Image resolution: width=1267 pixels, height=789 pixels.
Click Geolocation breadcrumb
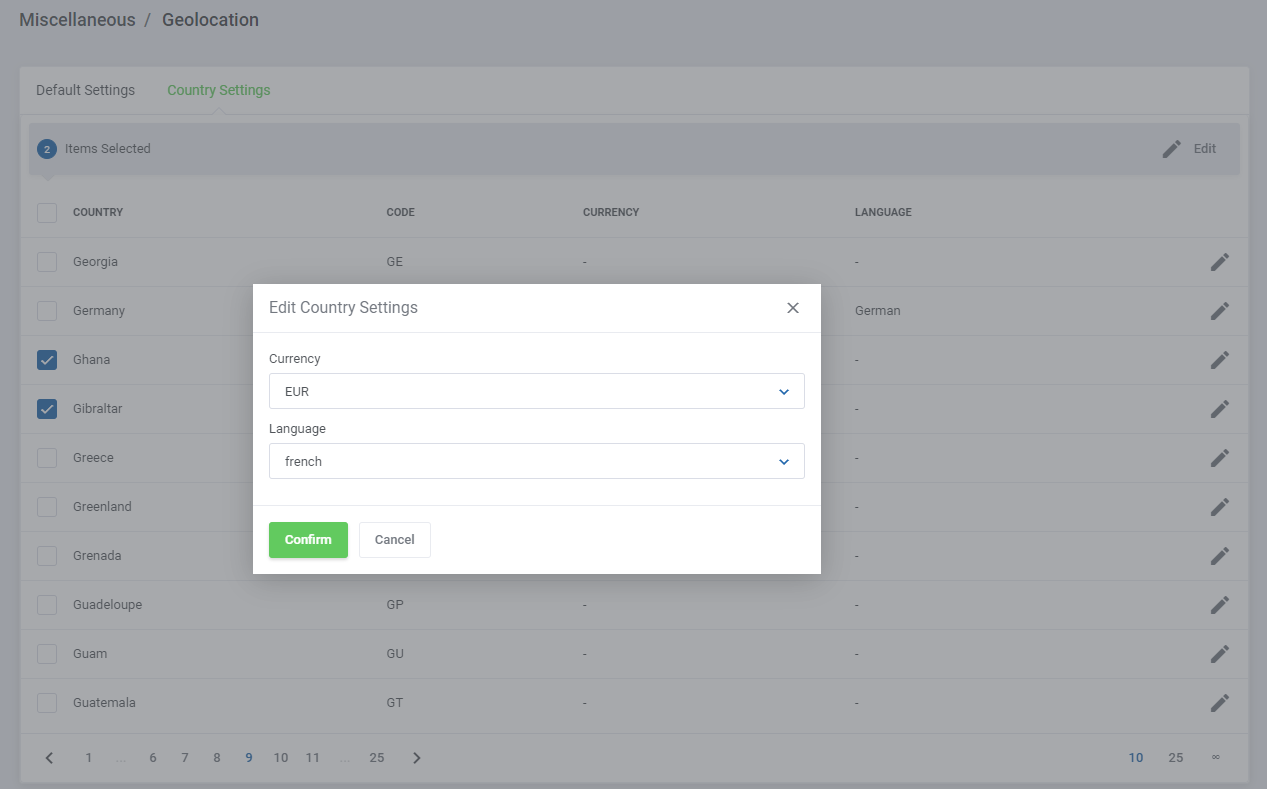point(210,20)
